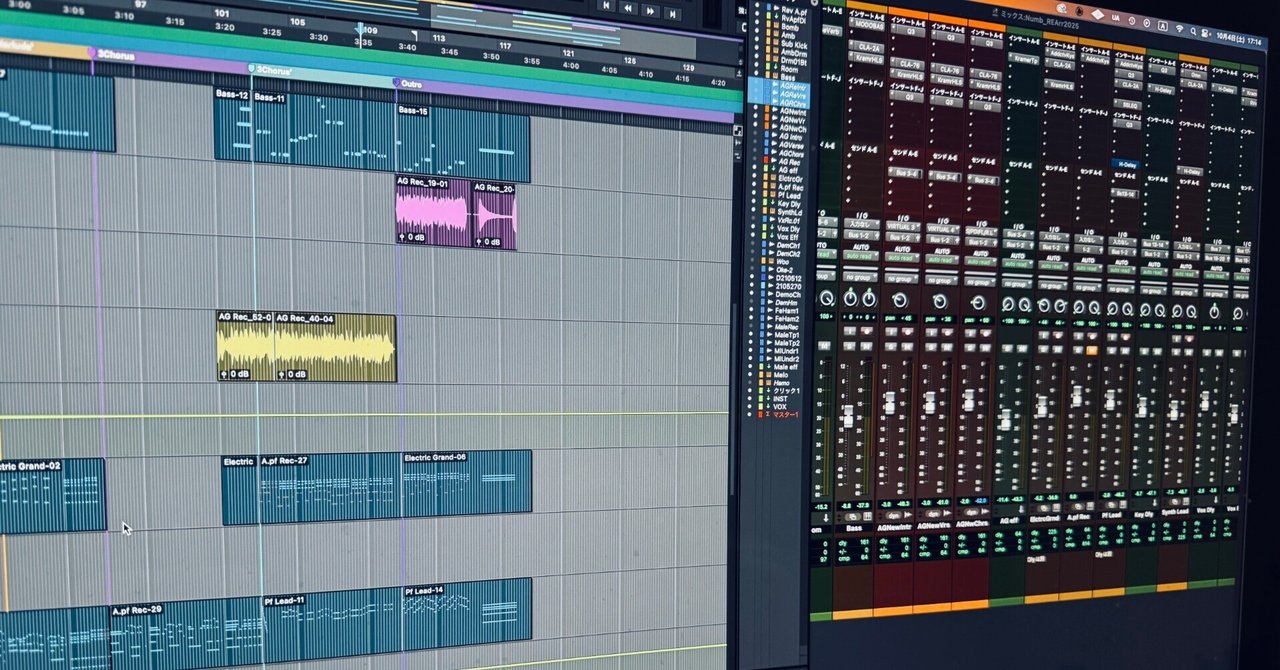The width and height of the screenshot is (1280, 670).
Task: Click the AGNewIntr pan knob
Action: tap(900, 300)
